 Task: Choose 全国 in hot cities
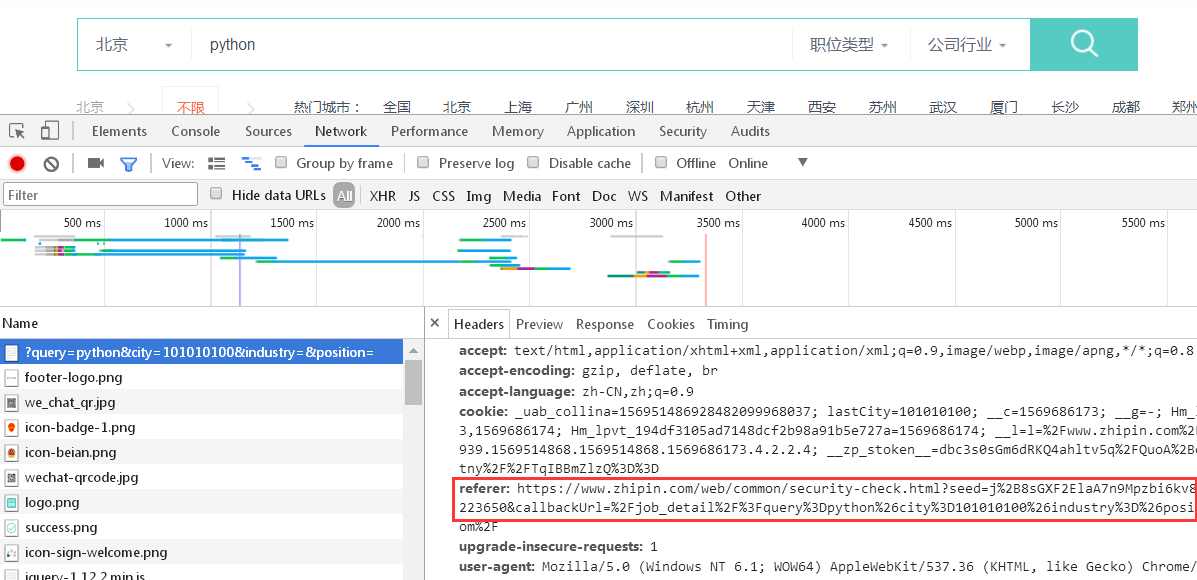point(397,108)
